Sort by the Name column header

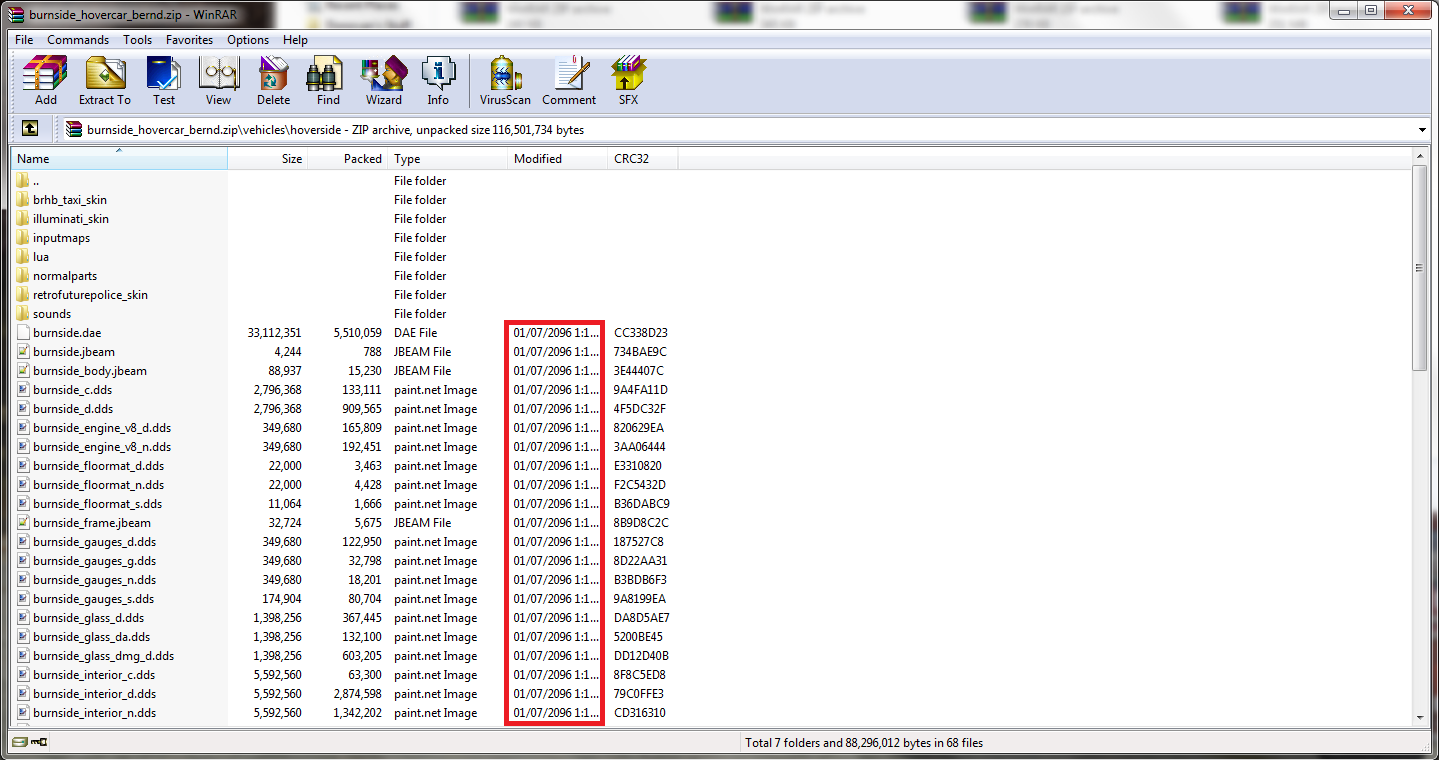(x=119, y=159)
